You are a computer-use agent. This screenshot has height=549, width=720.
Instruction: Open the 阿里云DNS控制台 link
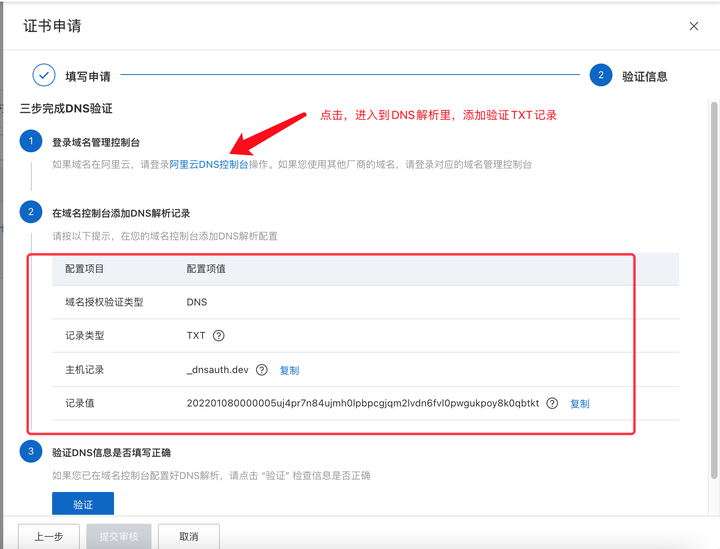tap(208, 164)
